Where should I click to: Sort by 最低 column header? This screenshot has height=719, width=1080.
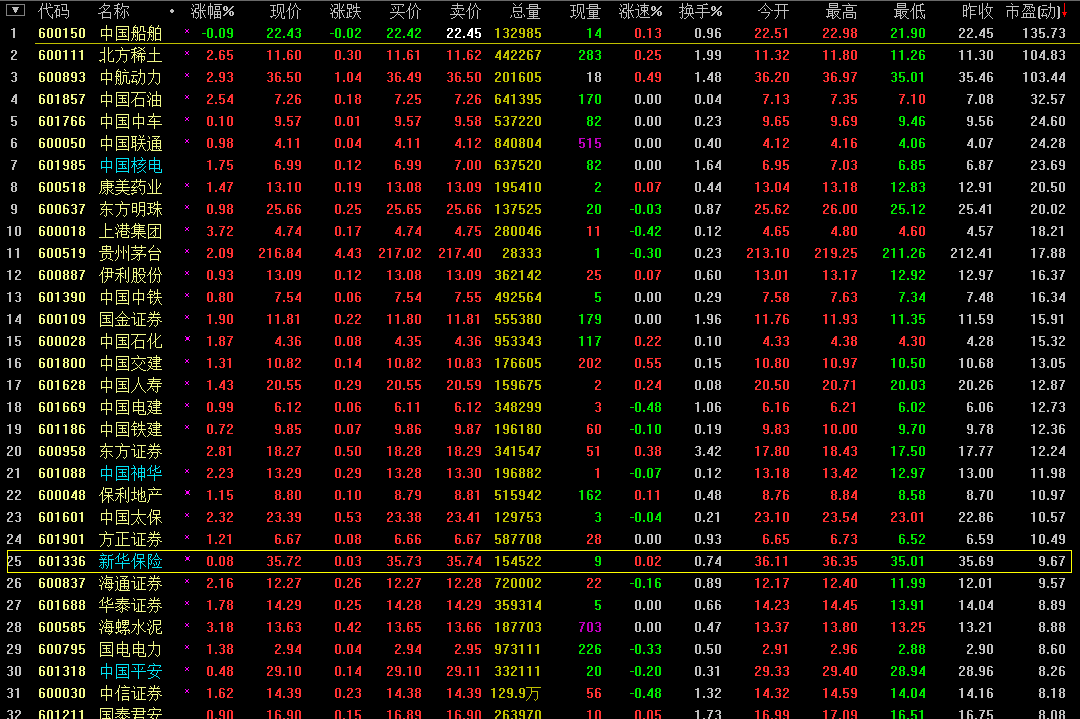(x=909, y=11)
